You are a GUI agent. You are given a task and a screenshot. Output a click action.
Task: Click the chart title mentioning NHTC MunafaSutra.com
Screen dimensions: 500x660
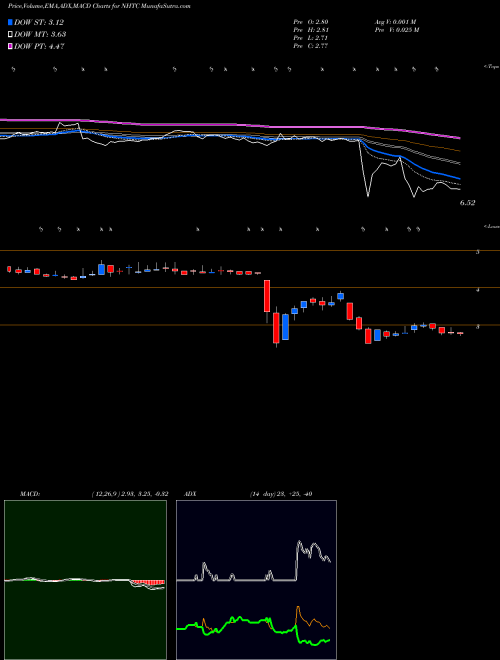pyautogui.click(x=99, y=7)
